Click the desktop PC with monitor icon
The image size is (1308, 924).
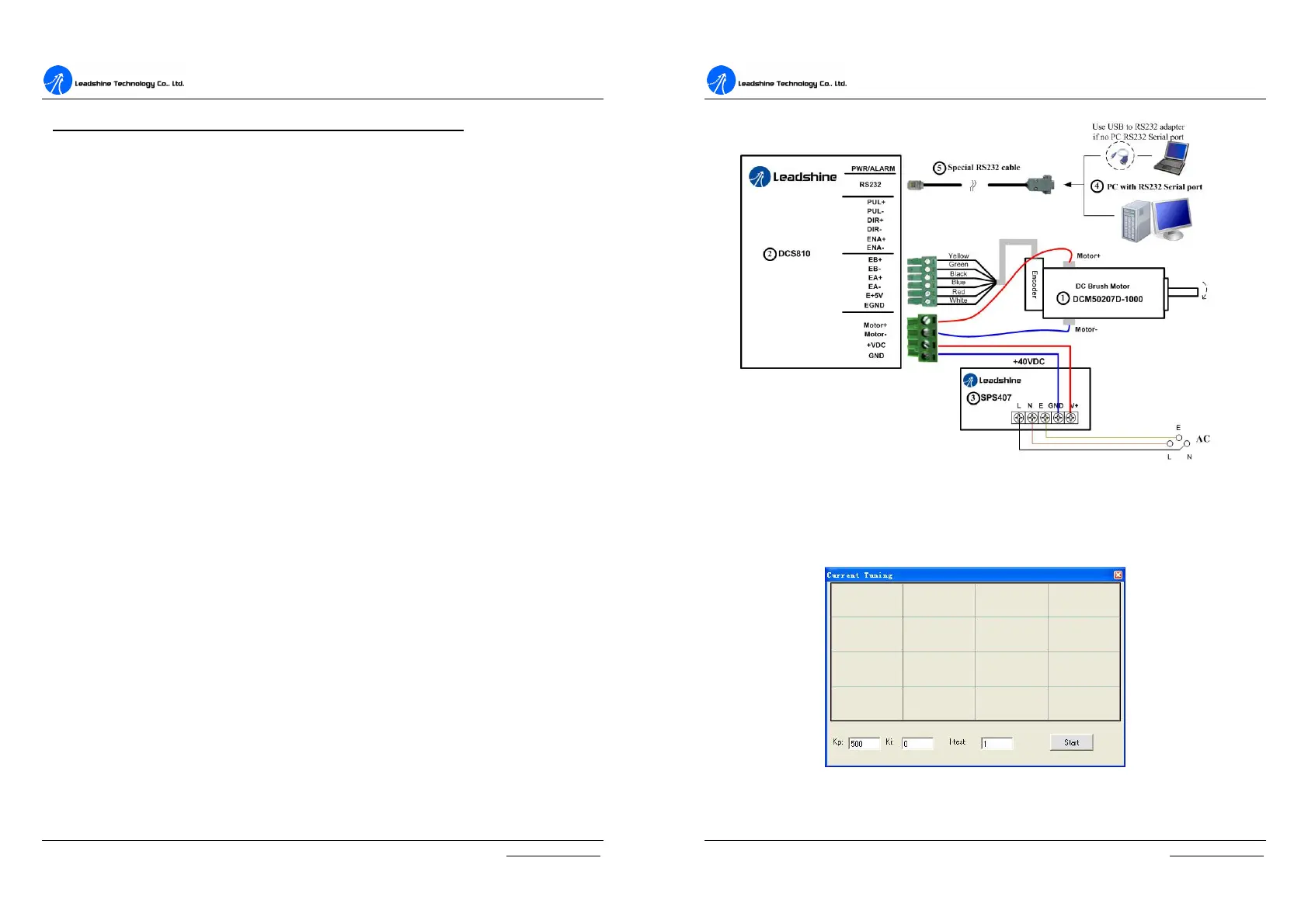(1156, 219)
